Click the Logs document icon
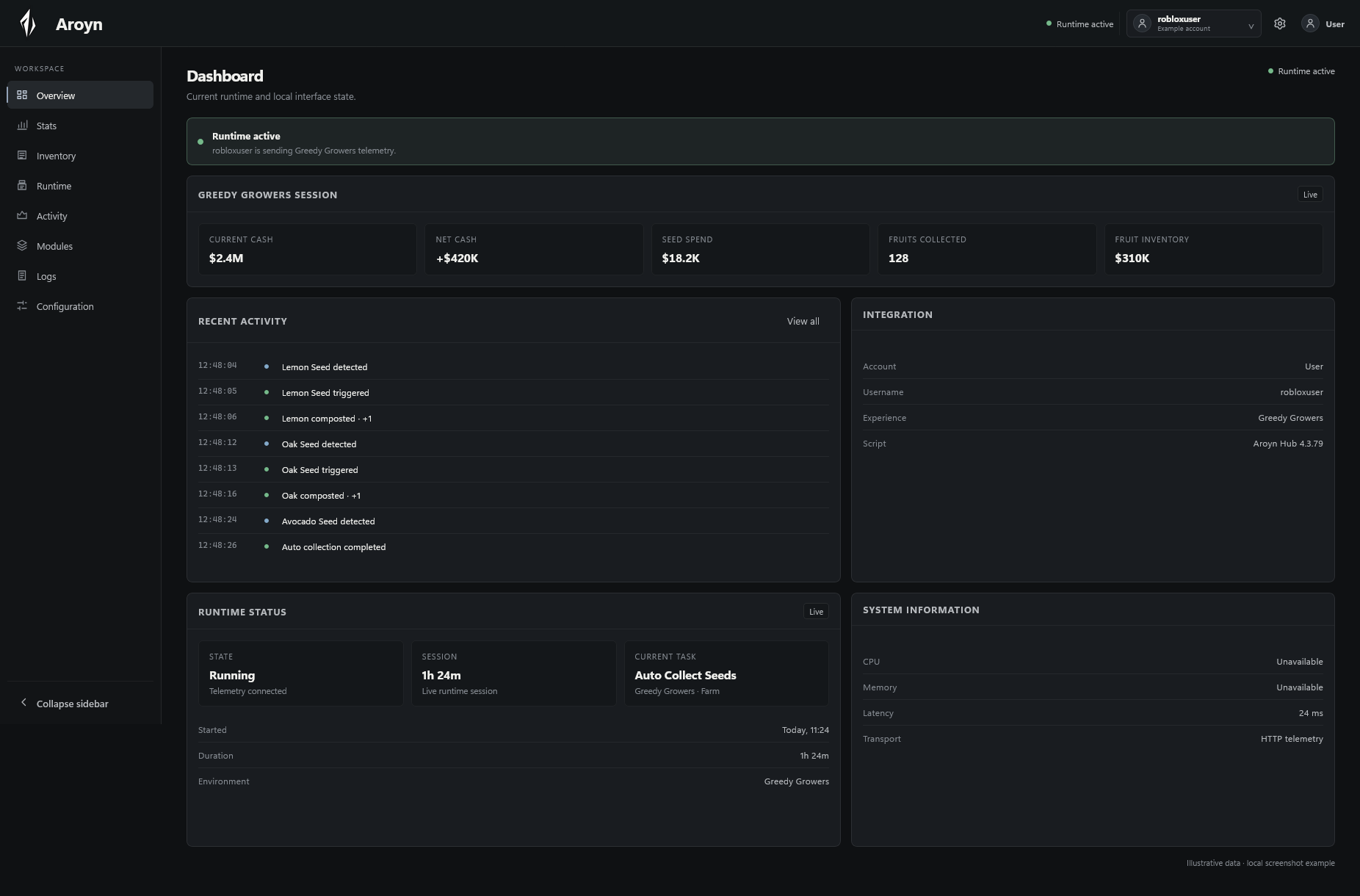The image size is (1360, 896). 22,276
